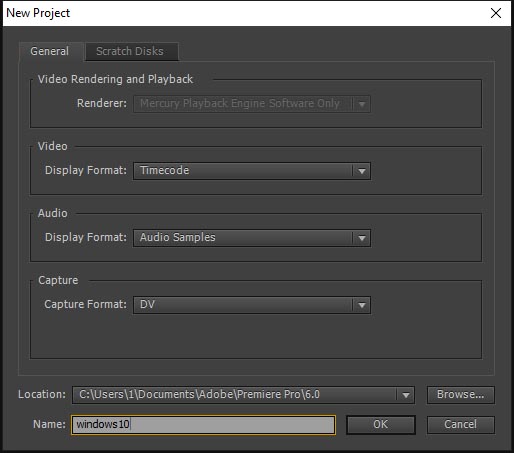
Task: Select the General tab
Action: (x=50, y=51)
